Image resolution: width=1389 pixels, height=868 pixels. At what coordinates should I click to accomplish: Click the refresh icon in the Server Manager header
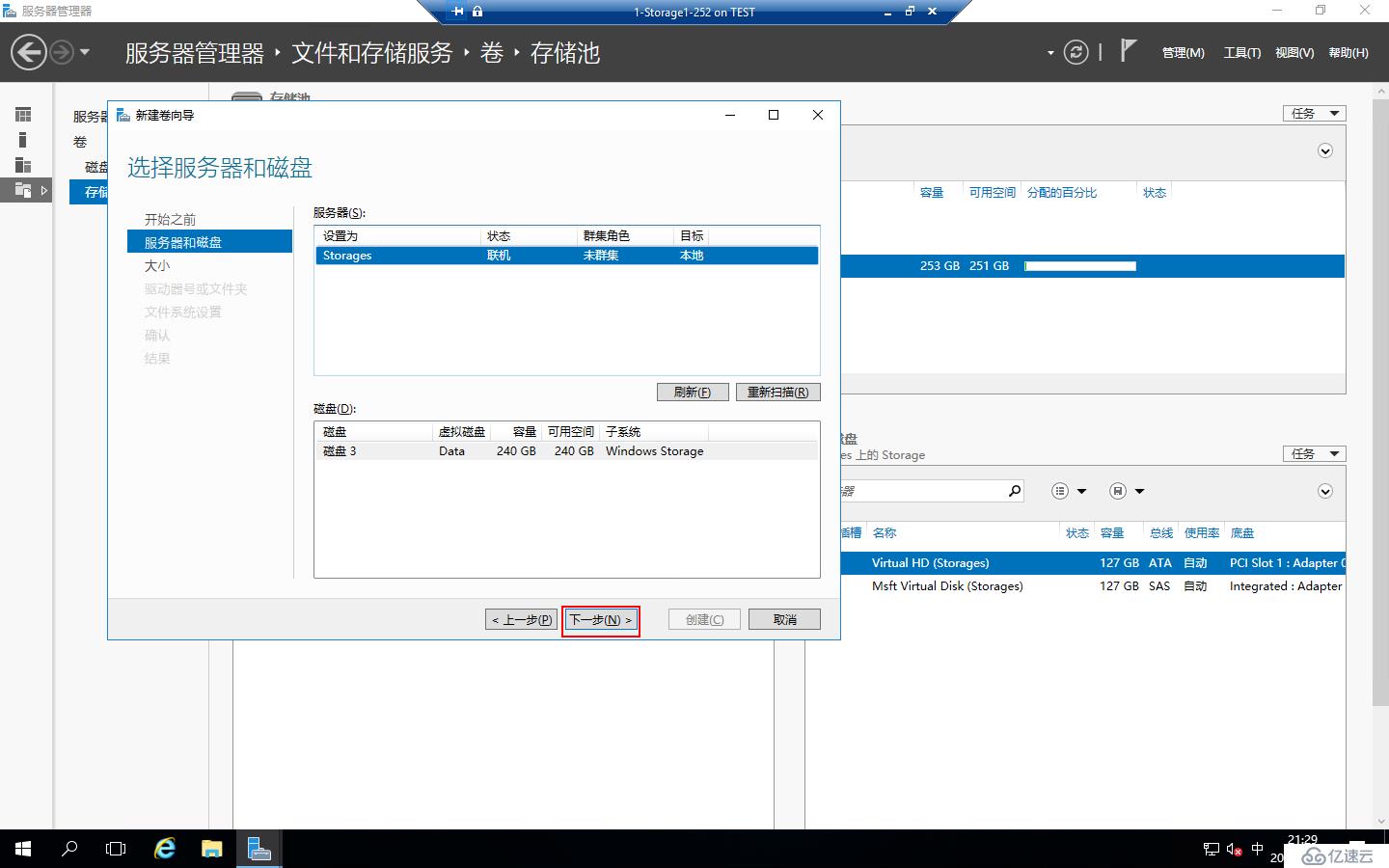point(1076,52)
